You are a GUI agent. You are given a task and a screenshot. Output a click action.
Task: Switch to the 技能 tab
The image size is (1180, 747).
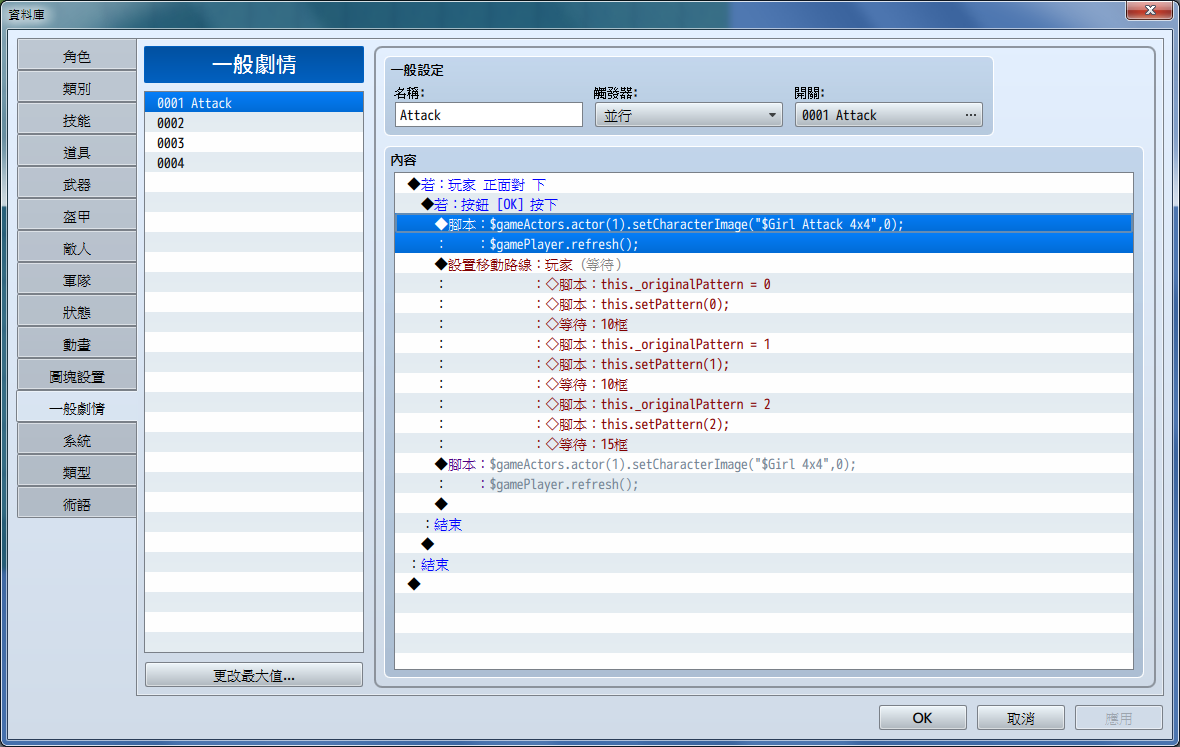click(77, 120)
